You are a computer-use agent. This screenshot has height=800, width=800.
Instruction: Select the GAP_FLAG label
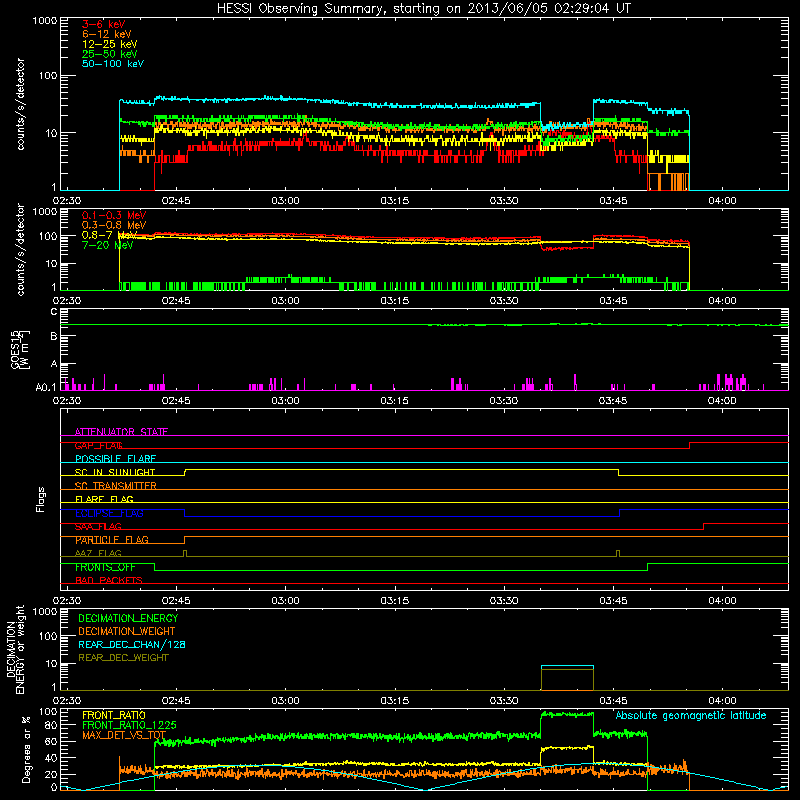[98, 445]
